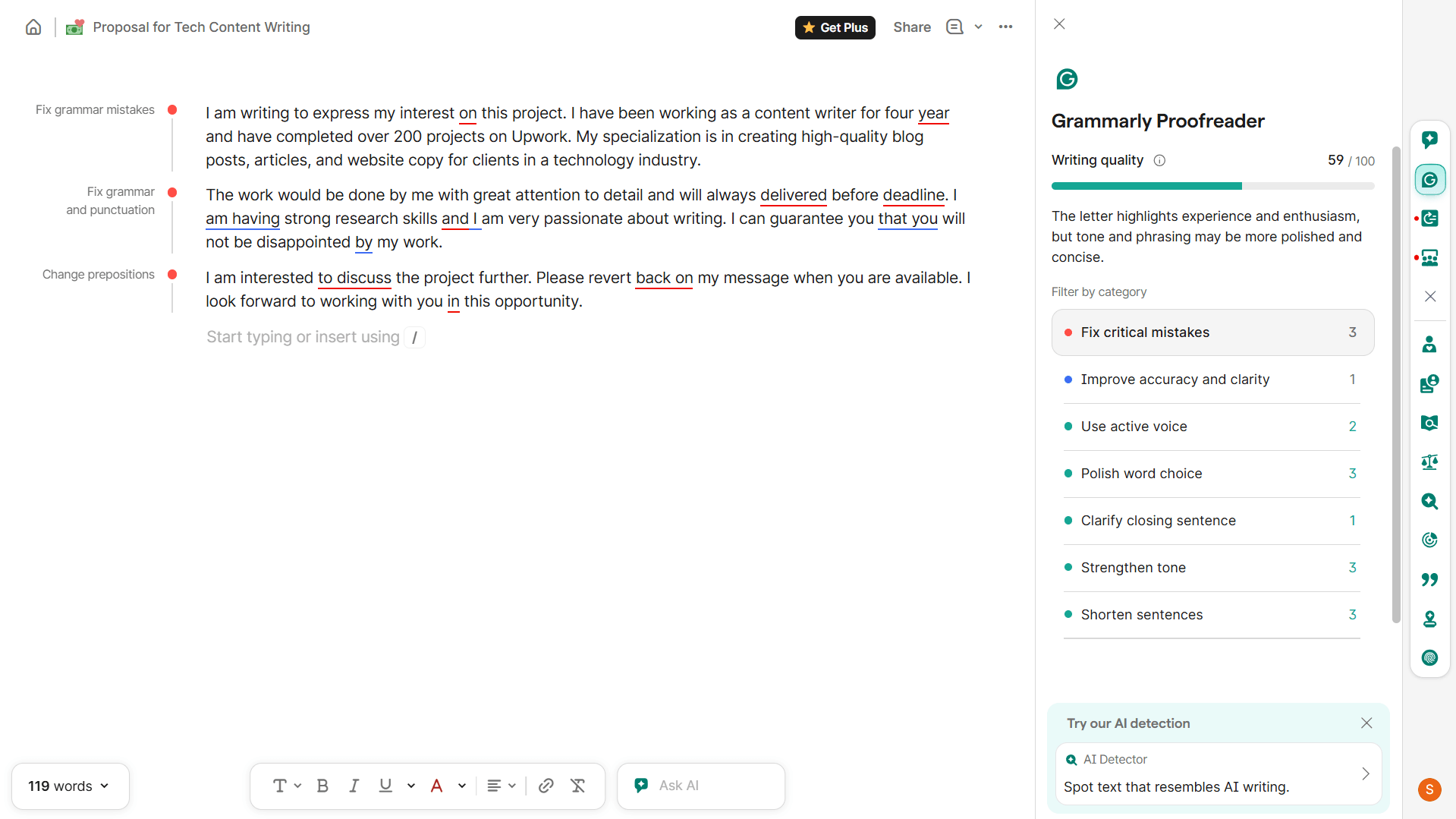Open the paraphraser agent sidebar icon
Image resolution: width=1456 pixels, height=819 pixels.
click(1429, 219)
